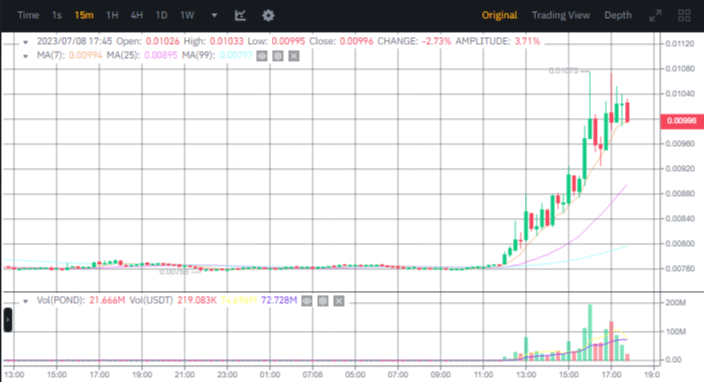Open the technical indicators chart icon

[x=240, y=15]
